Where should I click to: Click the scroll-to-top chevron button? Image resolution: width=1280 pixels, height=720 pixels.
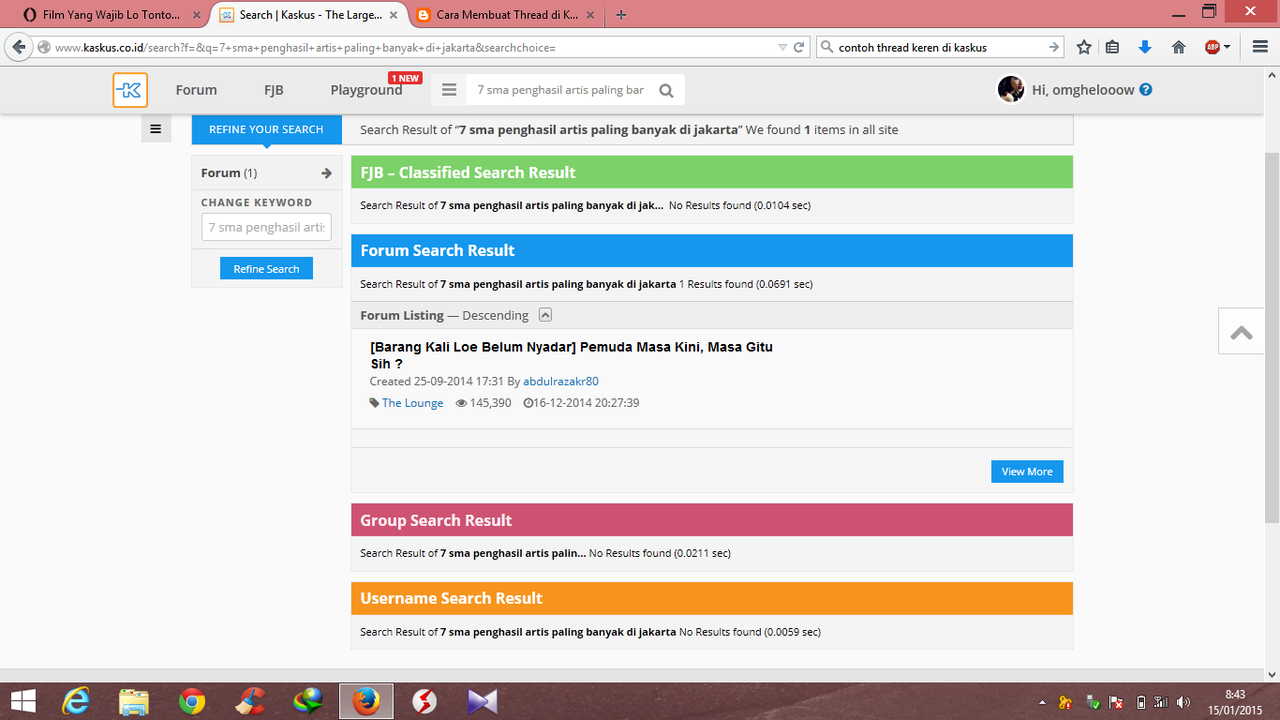(1242, 331)
